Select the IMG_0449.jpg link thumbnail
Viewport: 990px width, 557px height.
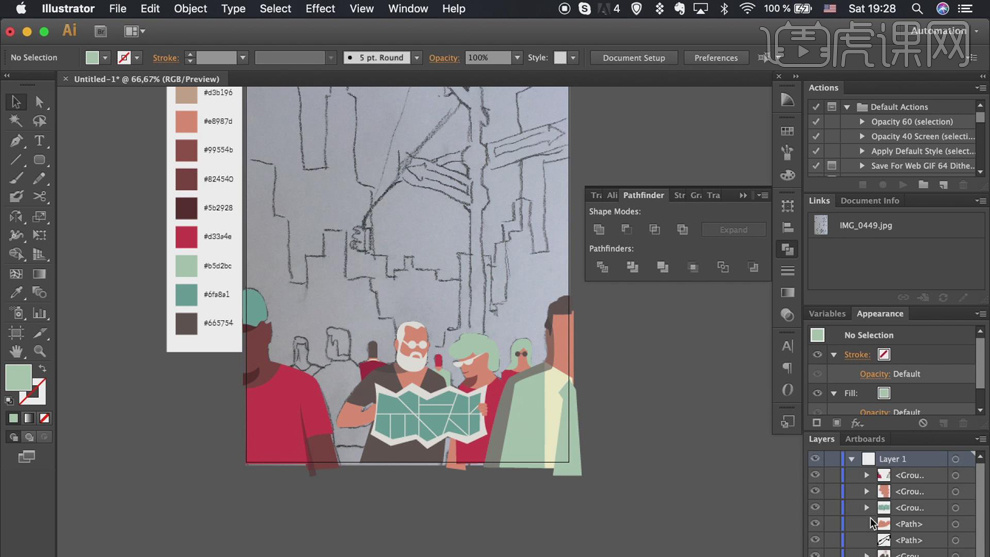click(x=821, y=226)
